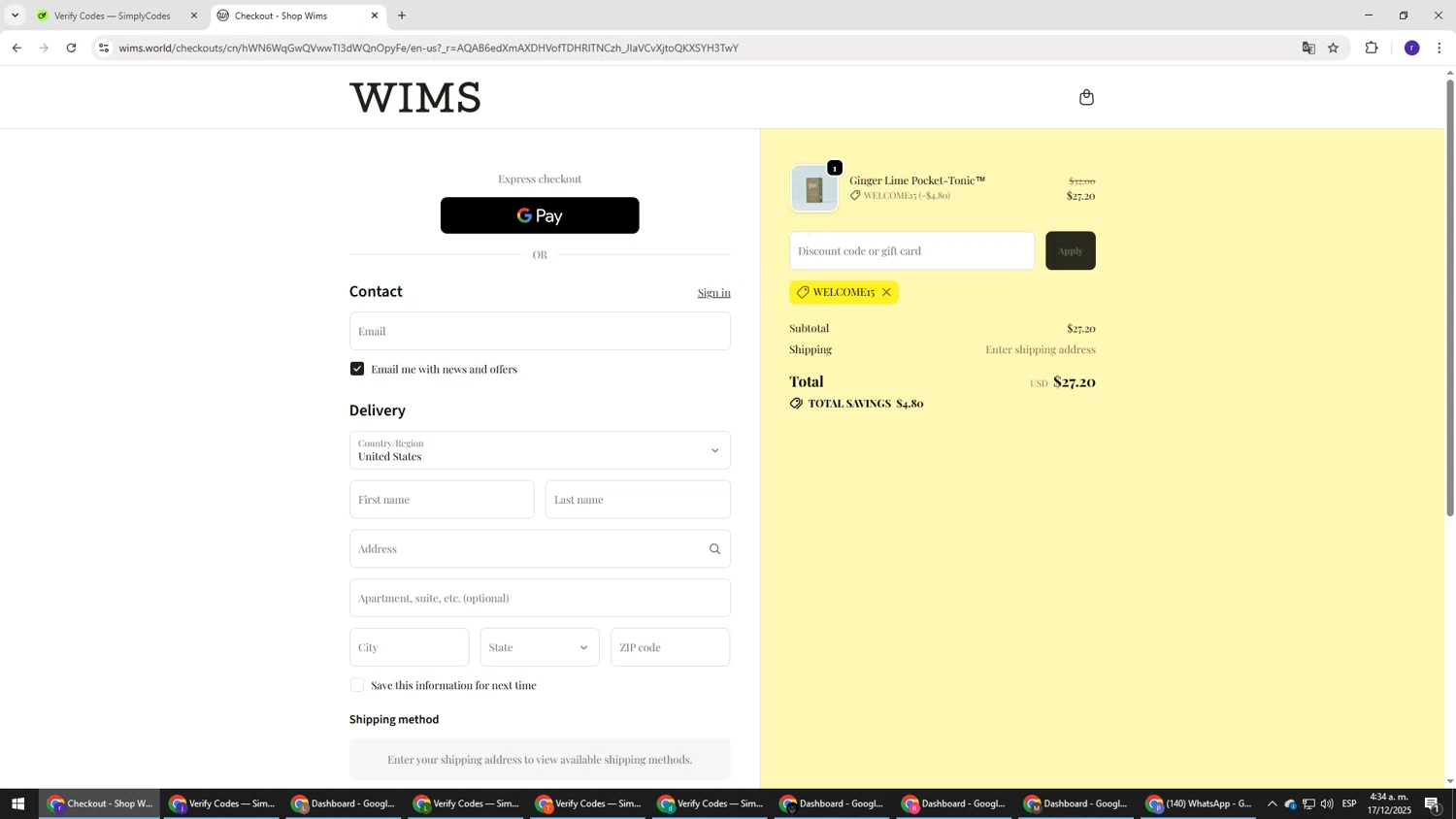1456x819 pixels.
Task: Click the page vertical scrollbar
Action: coord(1450,297)
